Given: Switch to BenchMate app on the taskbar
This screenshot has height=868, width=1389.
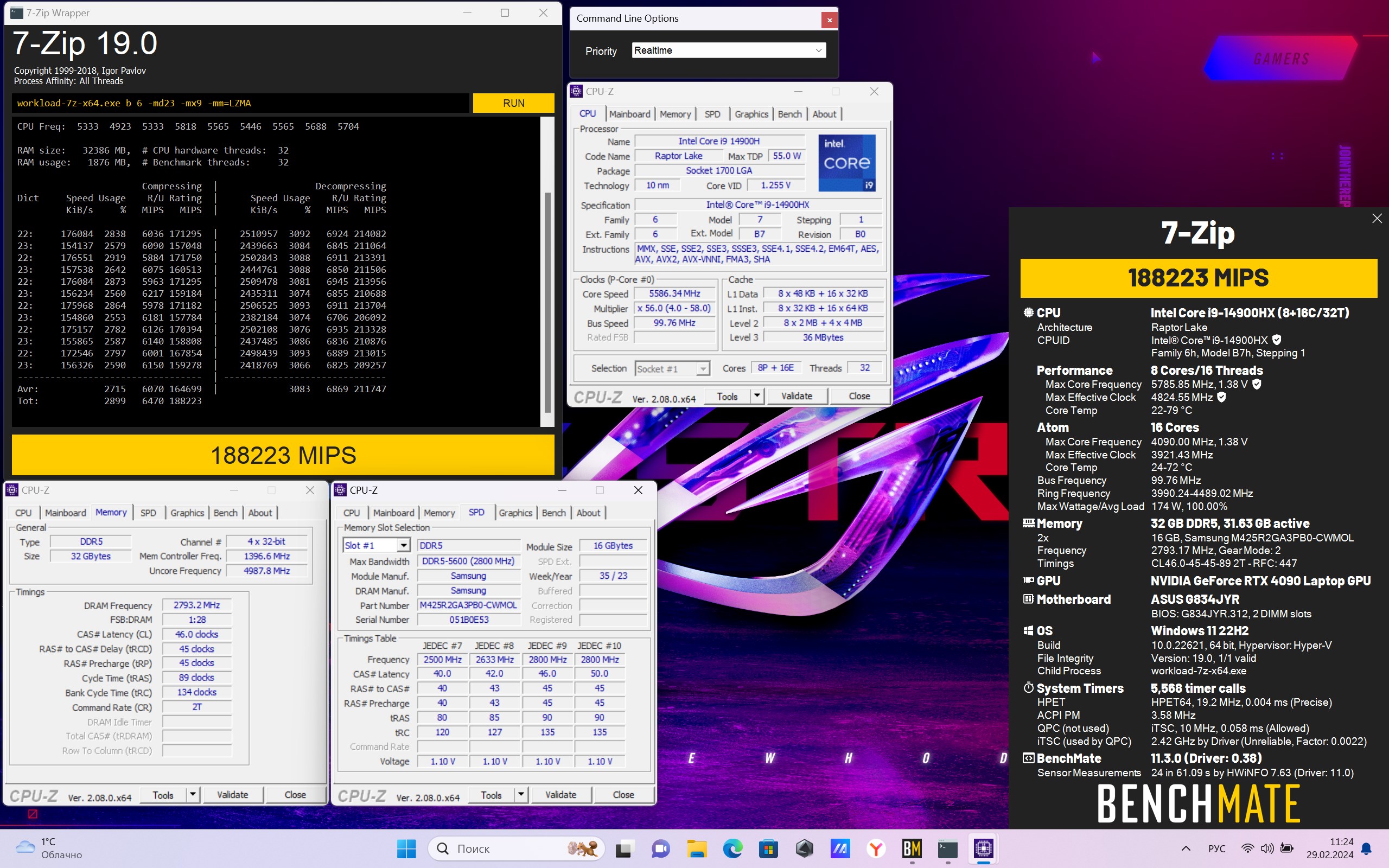Looking at the screenshot, I should point(912,848).
